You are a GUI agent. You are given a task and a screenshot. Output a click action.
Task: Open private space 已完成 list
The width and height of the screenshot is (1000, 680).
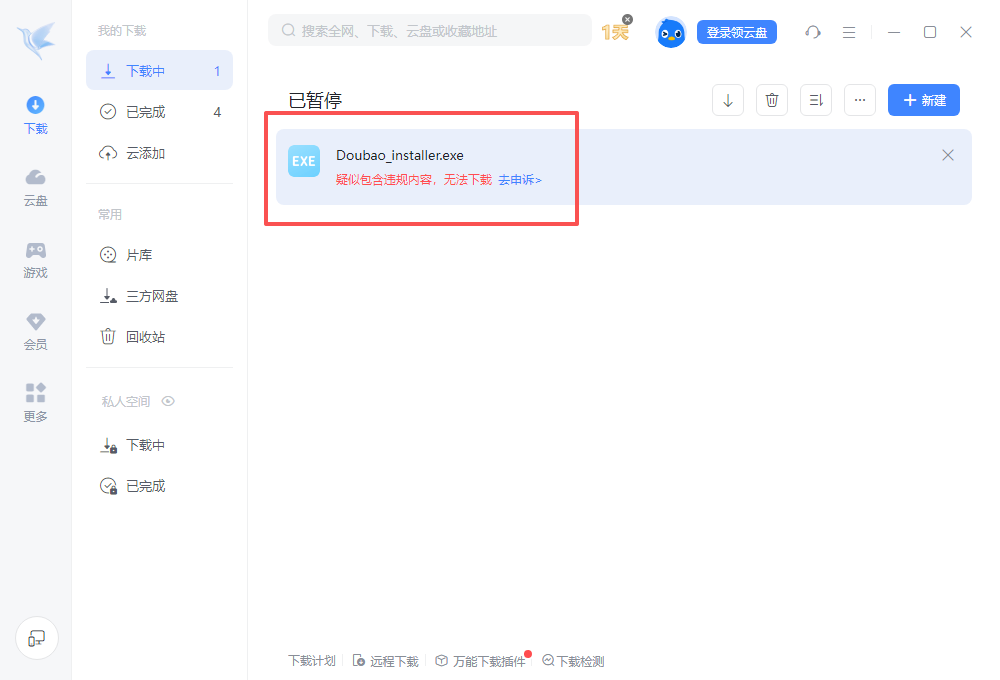point(159,486)
